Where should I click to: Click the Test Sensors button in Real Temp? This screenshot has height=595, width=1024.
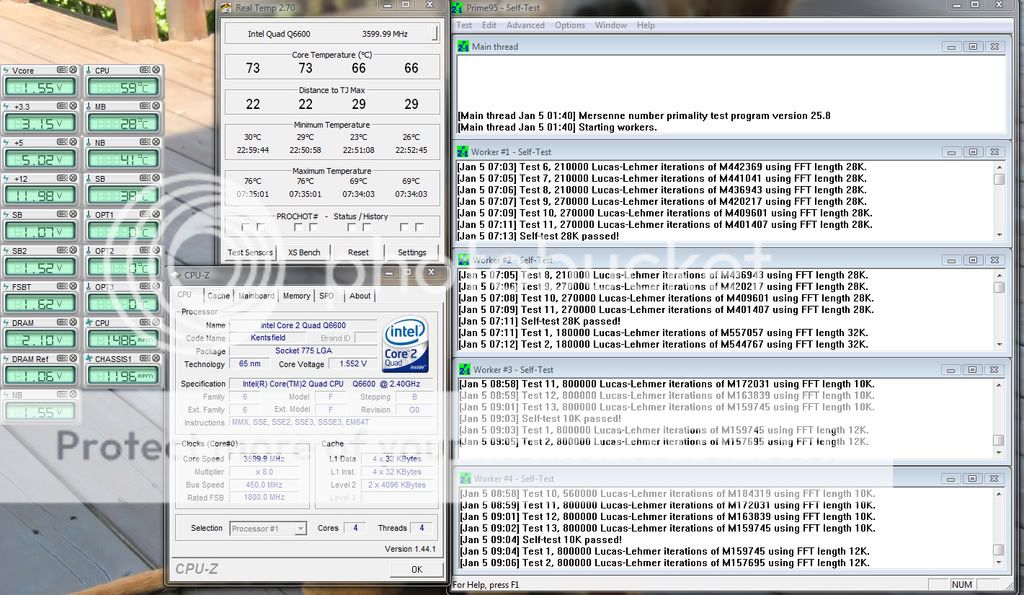point(250,252)
